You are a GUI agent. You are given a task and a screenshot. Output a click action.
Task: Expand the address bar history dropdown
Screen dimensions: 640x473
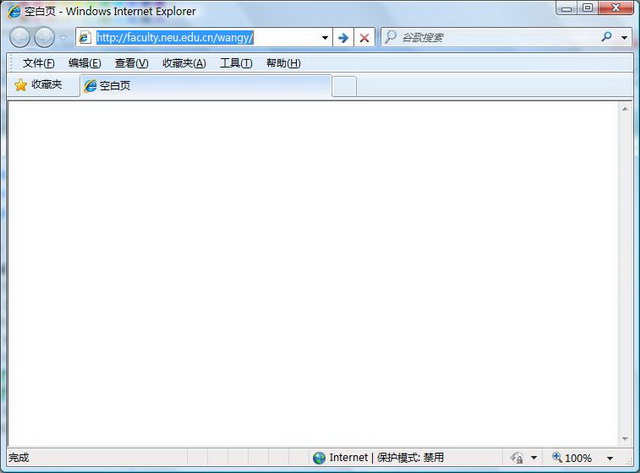(x=325, y=38)
